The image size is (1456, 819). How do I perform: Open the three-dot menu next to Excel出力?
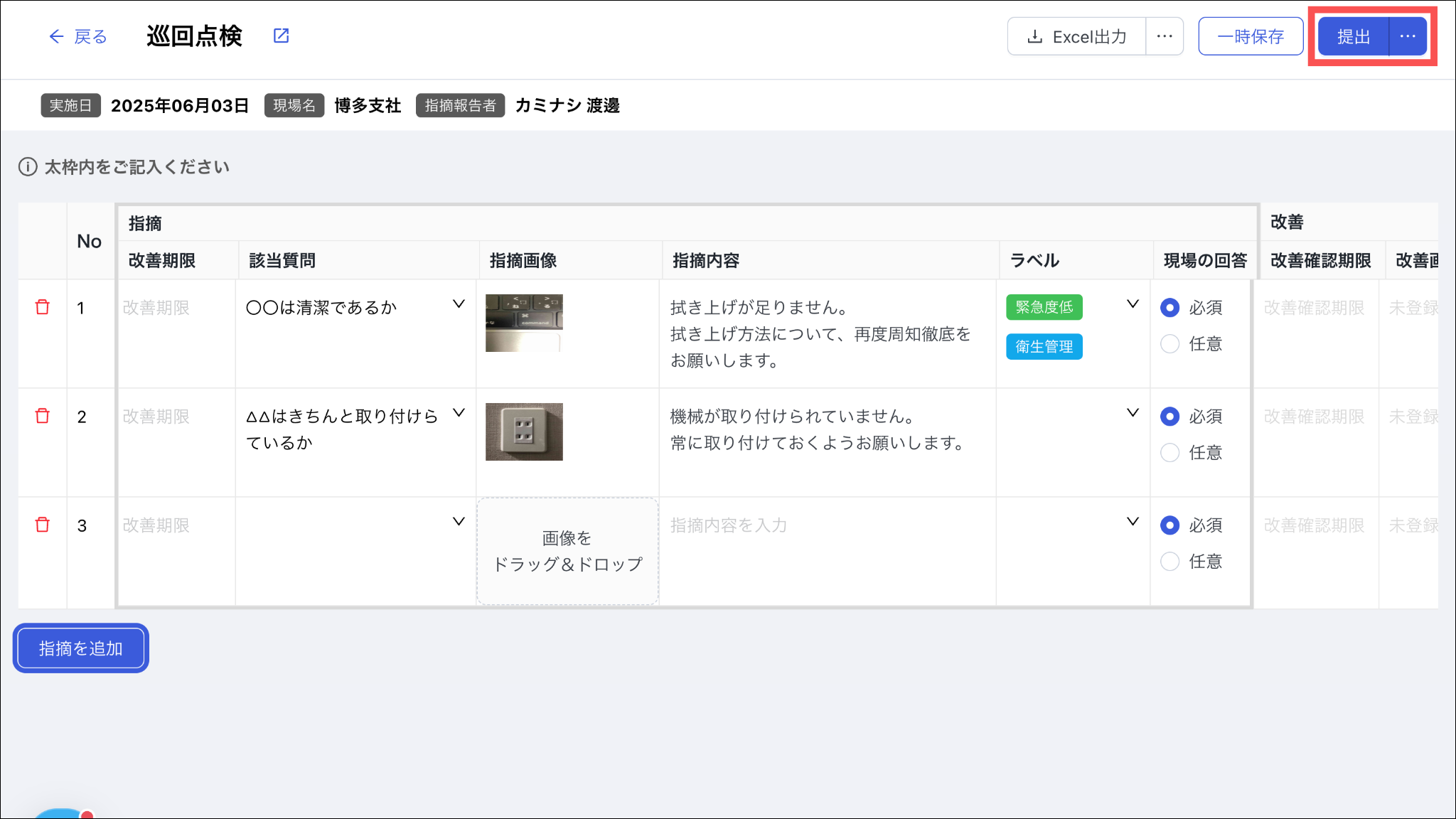point(1164,36)
